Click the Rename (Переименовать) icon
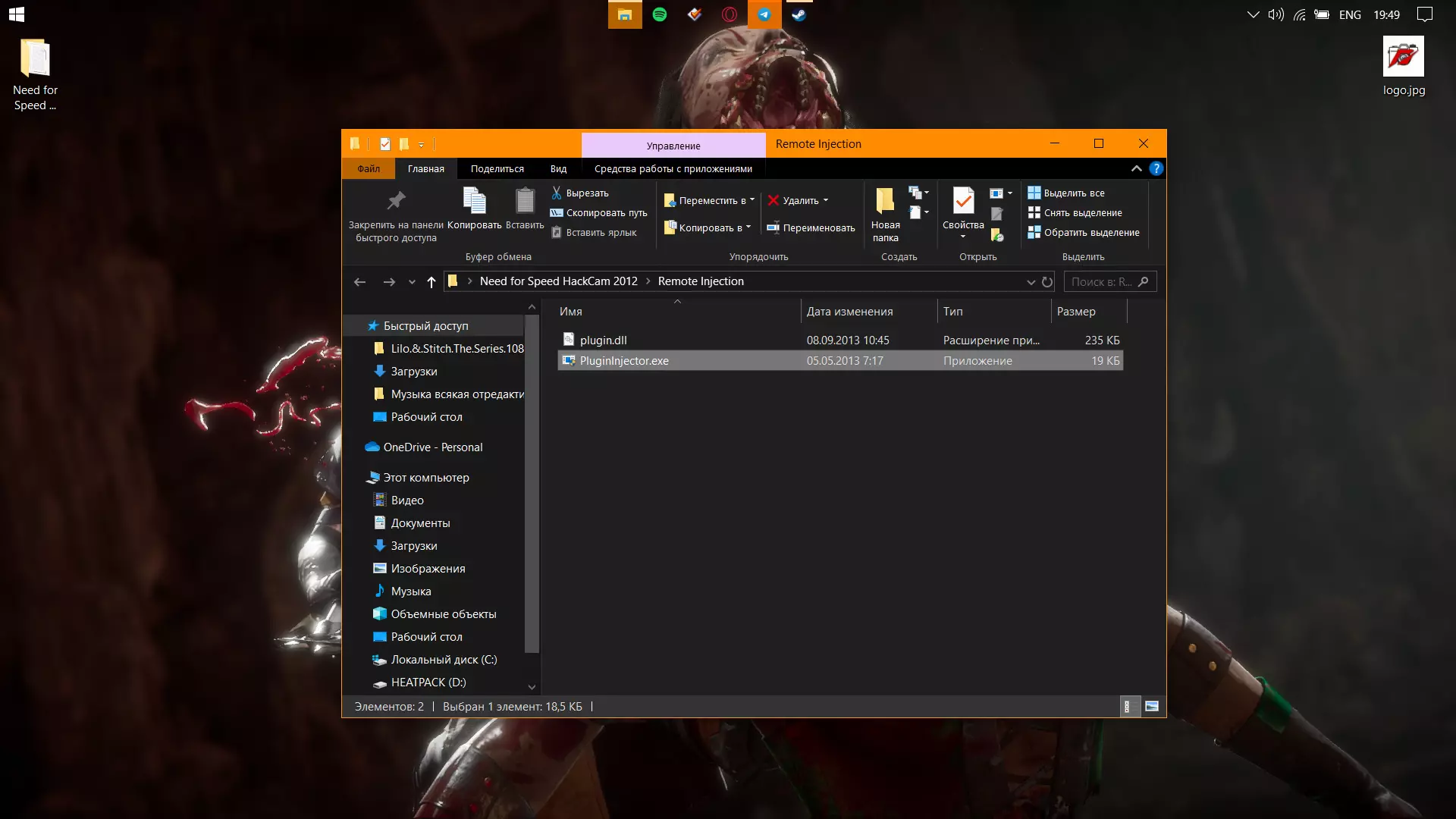This screenshot has height=819, width=1456. (x=773, y=227)
